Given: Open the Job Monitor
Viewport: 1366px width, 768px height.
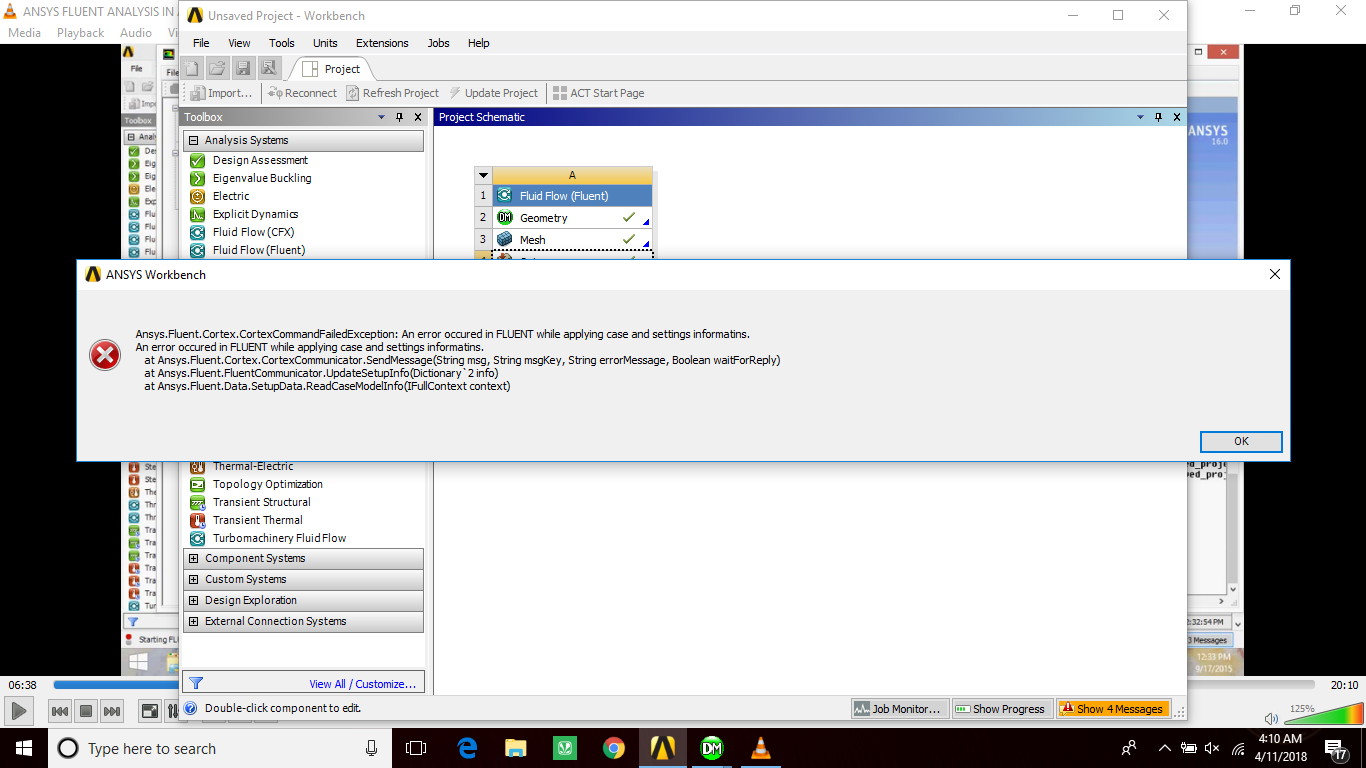Looking at the screenshot, I should tap(898, 709).
